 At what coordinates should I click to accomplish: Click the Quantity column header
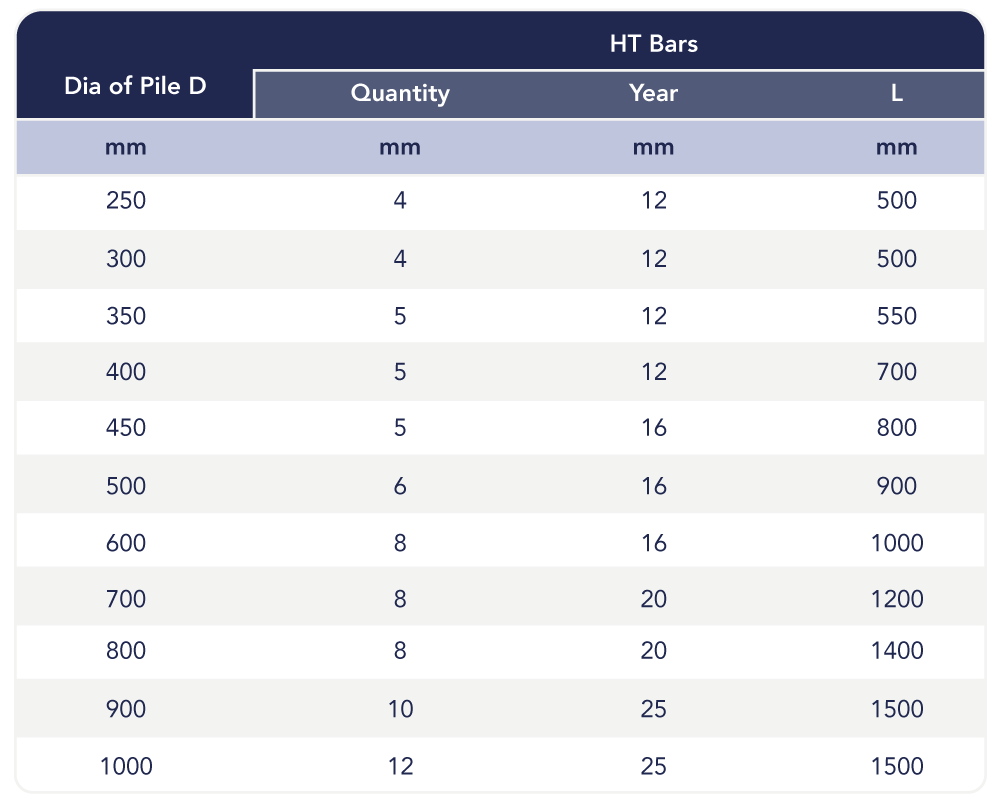tap(400, 93)
